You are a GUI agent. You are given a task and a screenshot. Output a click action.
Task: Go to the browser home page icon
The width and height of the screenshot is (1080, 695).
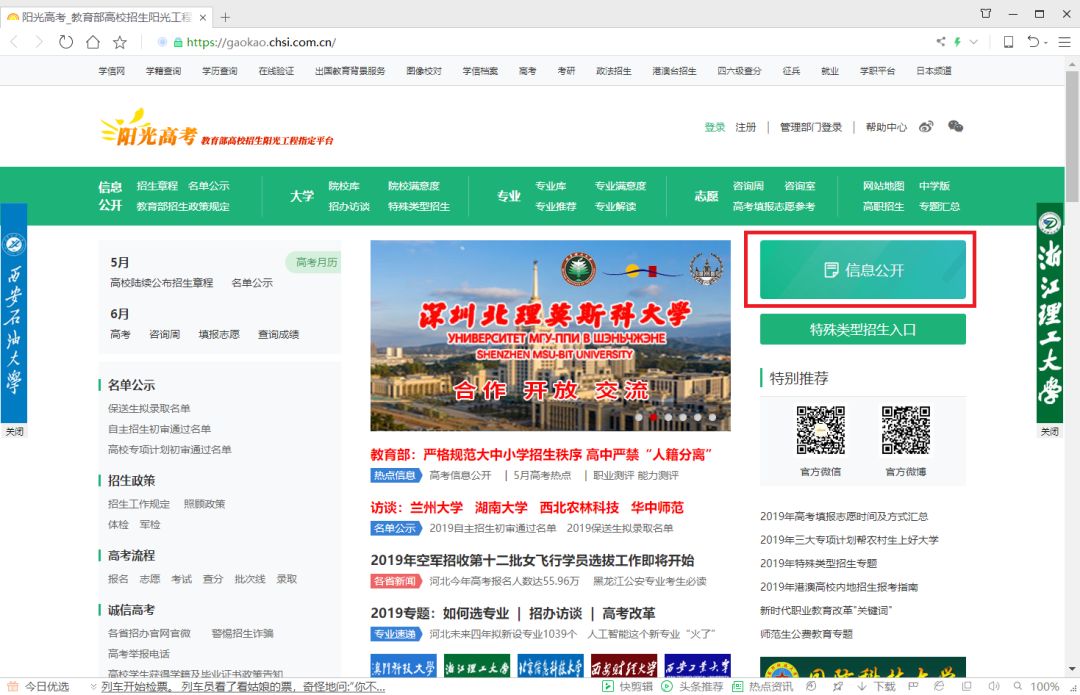tap(92, 42)
